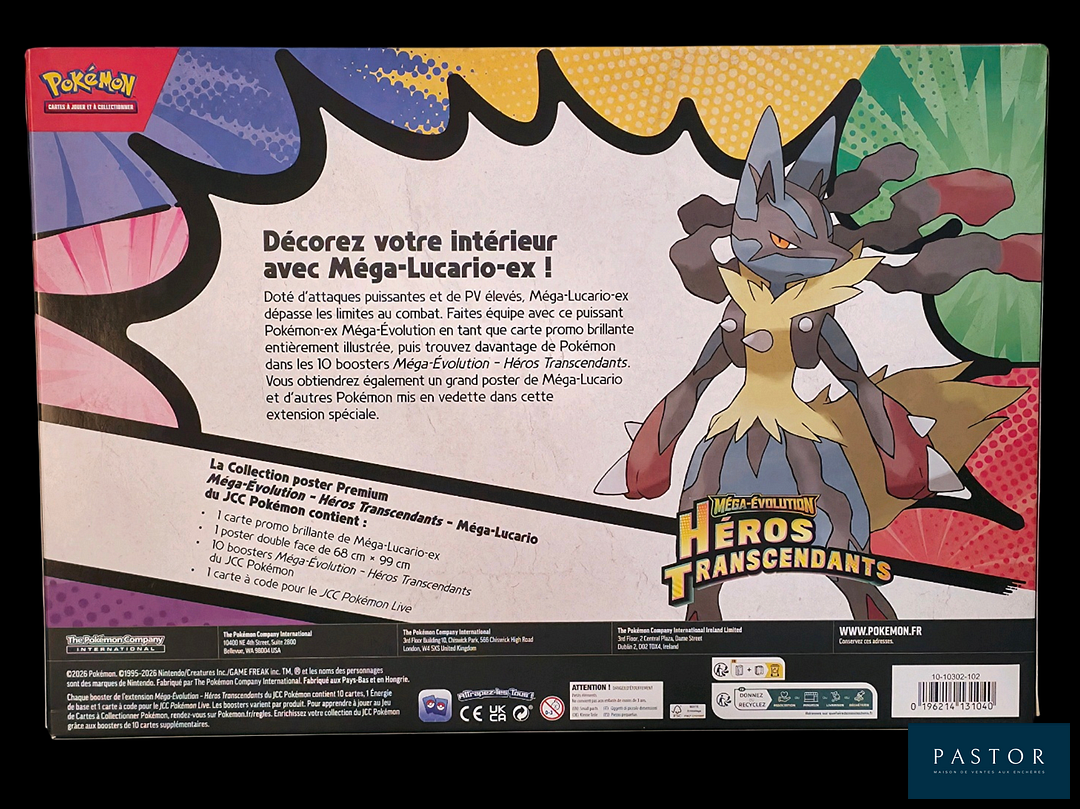Click the Attrapez-les tous logo
The image size is (1080, 809).
pyautogui.click(x=496, y=695)
